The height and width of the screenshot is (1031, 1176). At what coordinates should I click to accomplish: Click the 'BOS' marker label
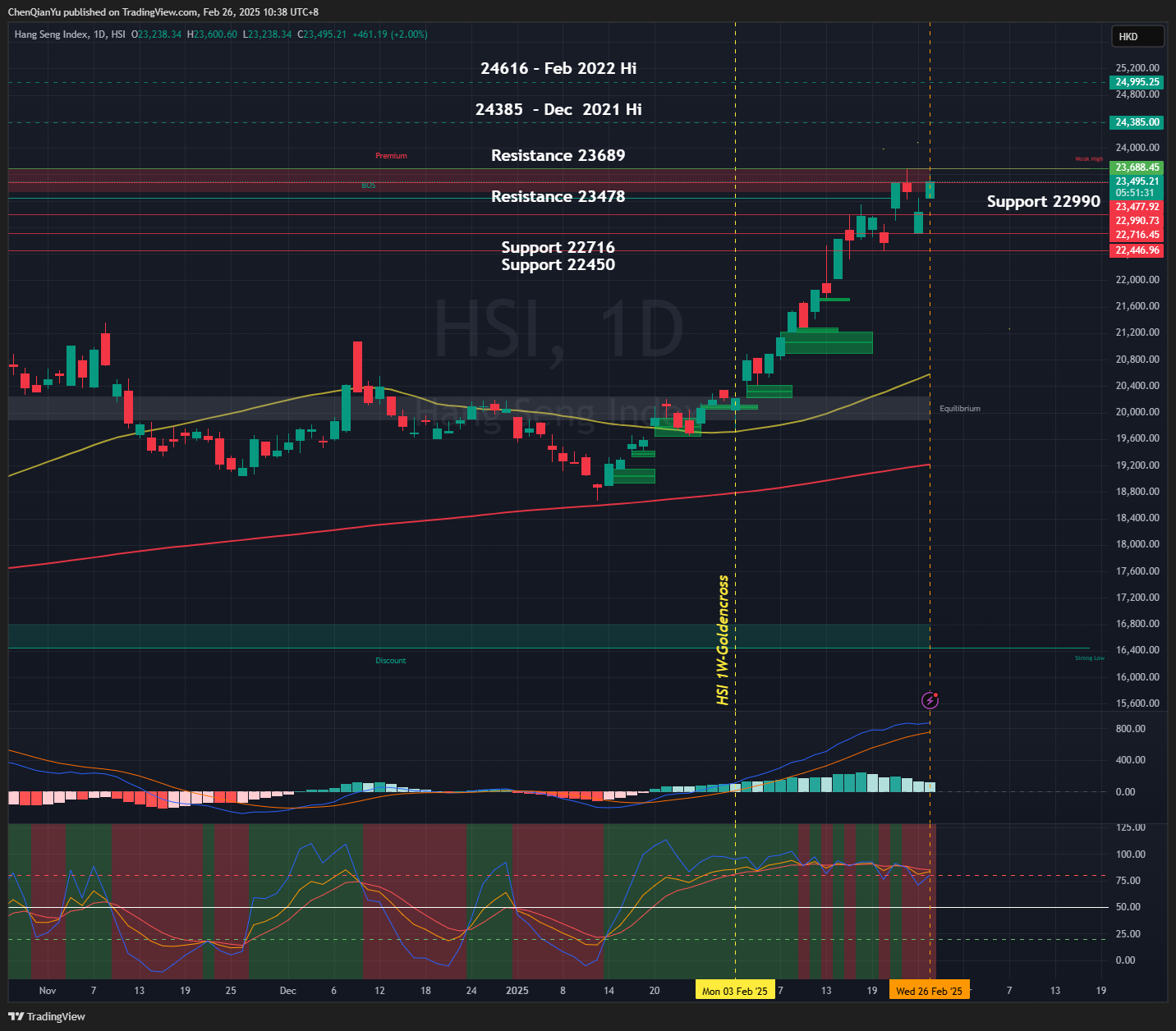(x=368, y=186)
